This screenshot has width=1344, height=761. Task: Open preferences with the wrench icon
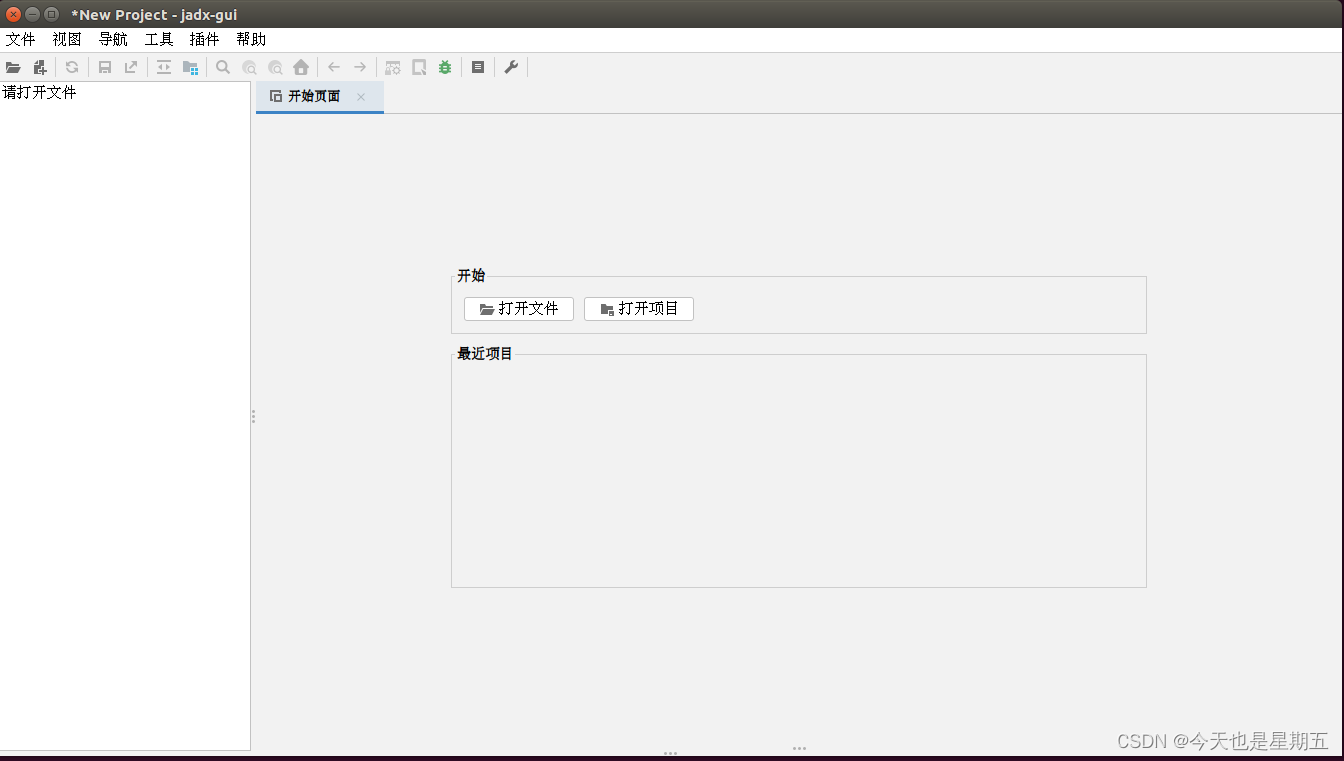click(x=511, y=67)
